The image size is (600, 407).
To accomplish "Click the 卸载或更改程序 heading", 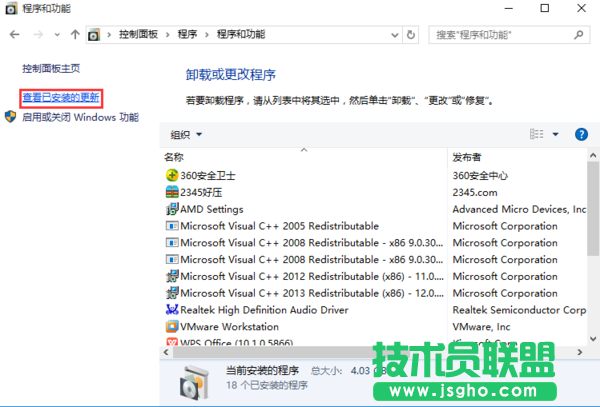I will point(231,75).
